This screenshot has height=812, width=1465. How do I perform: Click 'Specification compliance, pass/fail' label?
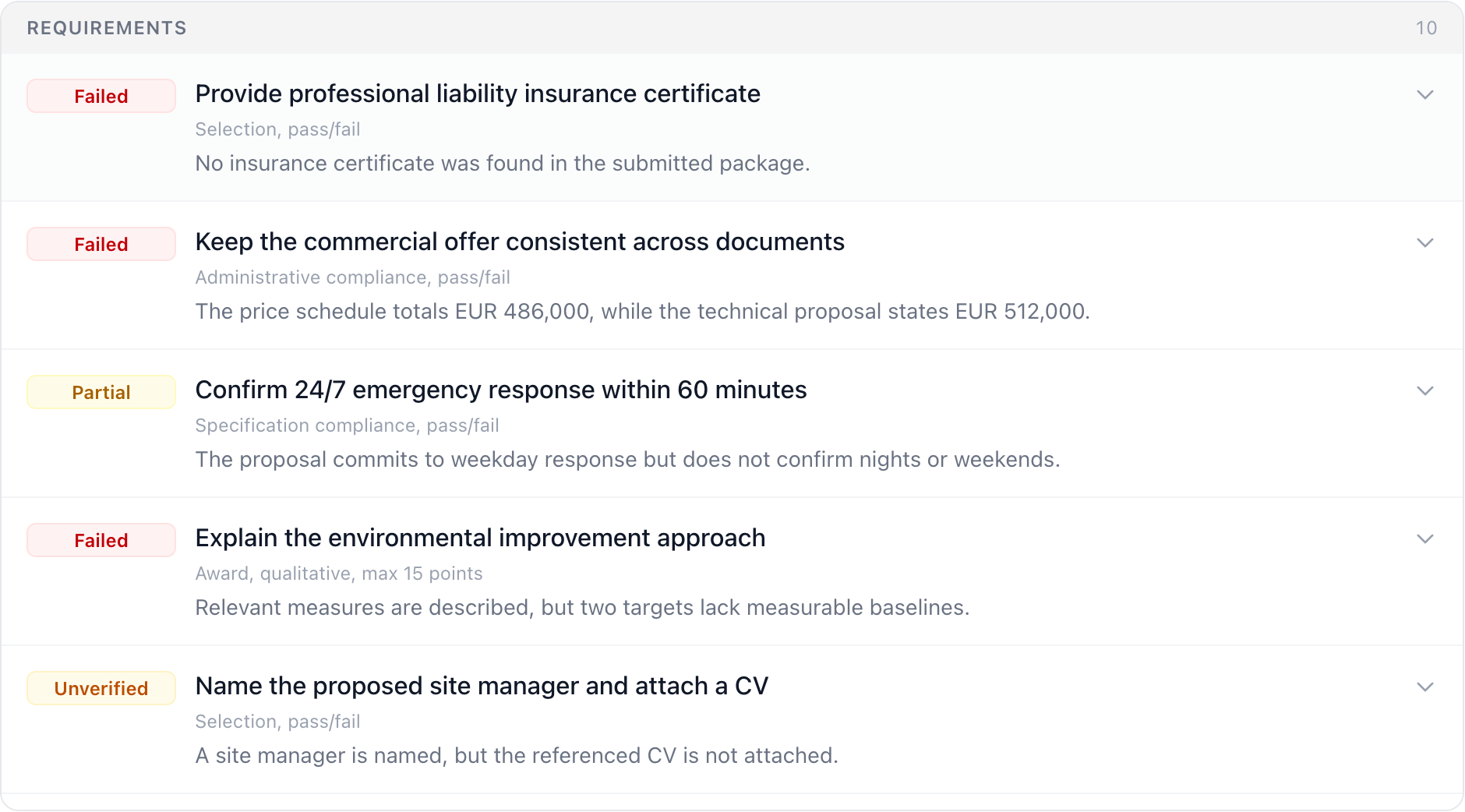[x=347, y=425]
